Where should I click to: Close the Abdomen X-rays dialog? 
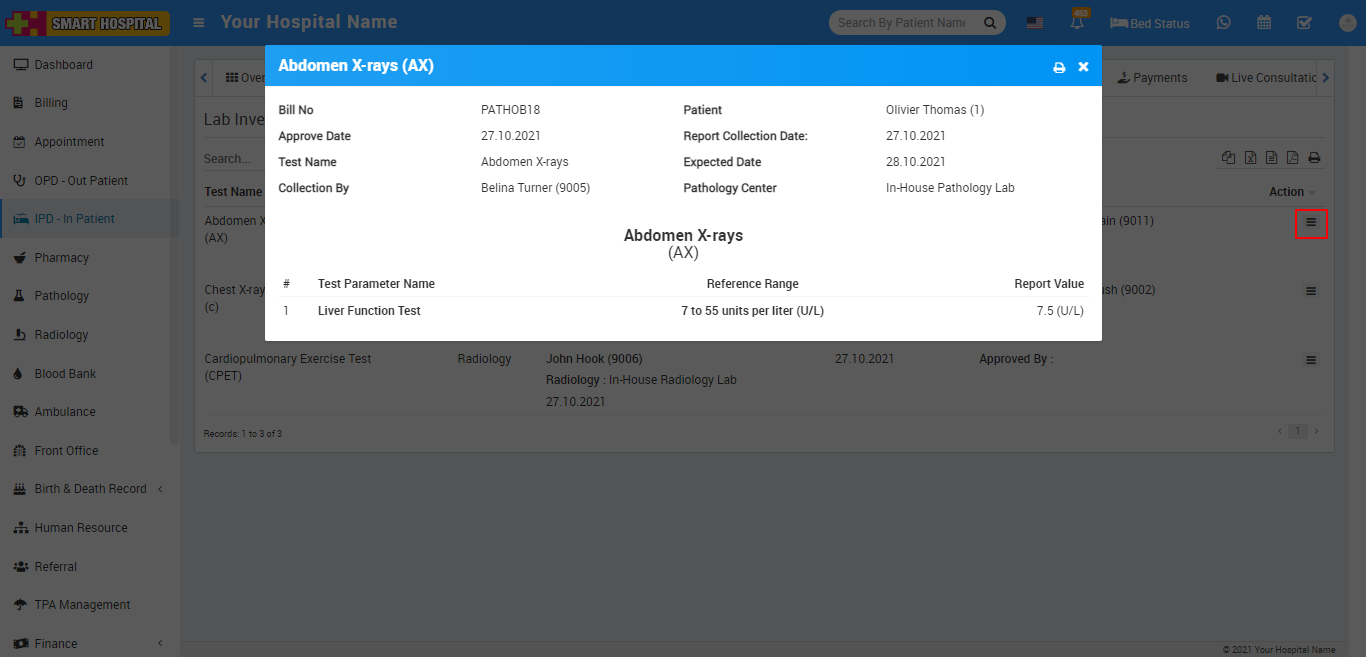[1083, 67]
